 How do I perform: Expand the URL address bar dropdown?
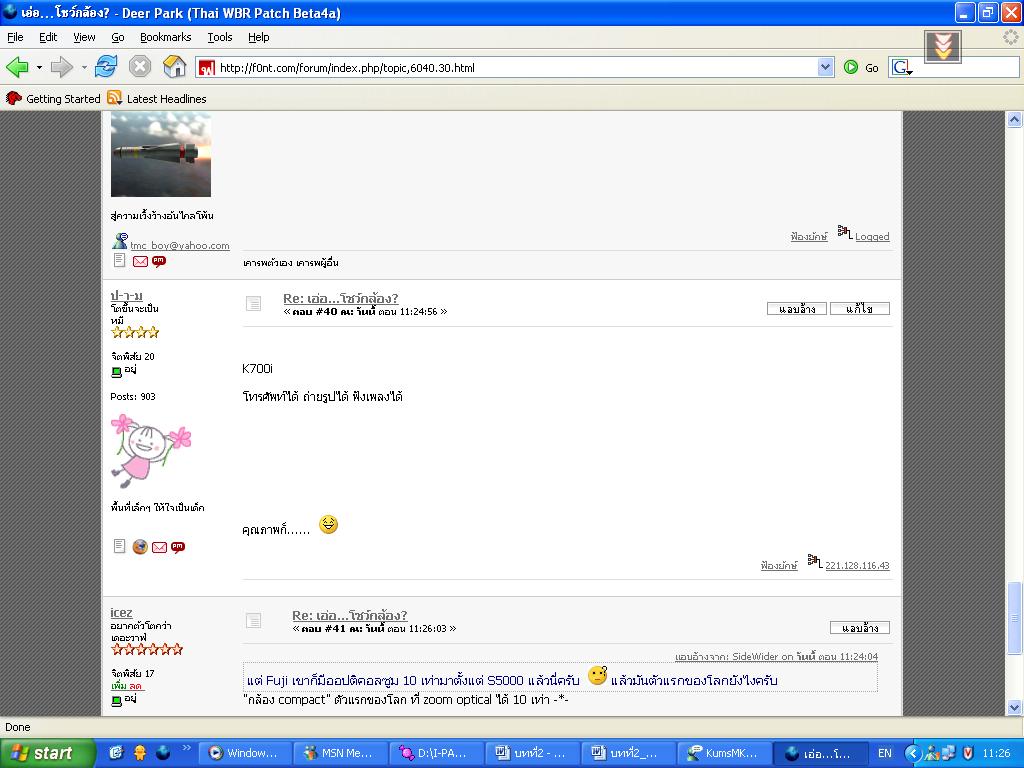tap(825, 67)
